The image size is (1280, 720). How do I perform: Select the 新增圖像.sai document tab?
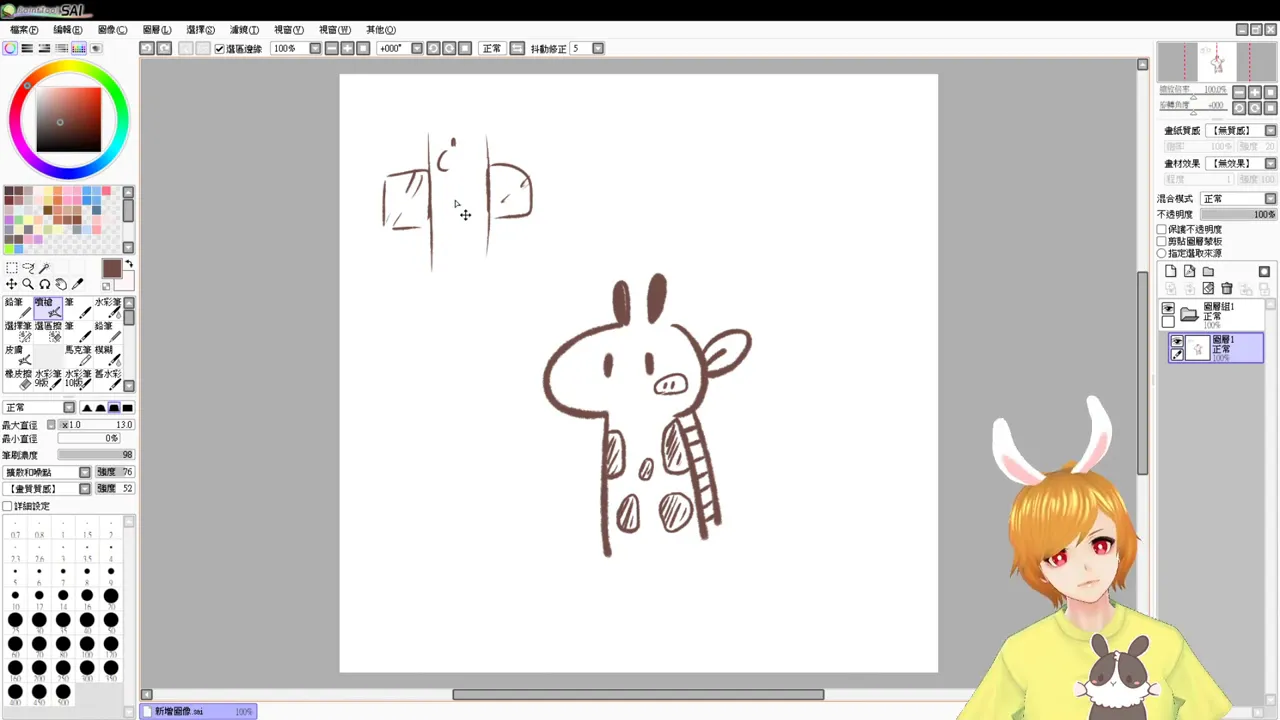pos(199,711)
